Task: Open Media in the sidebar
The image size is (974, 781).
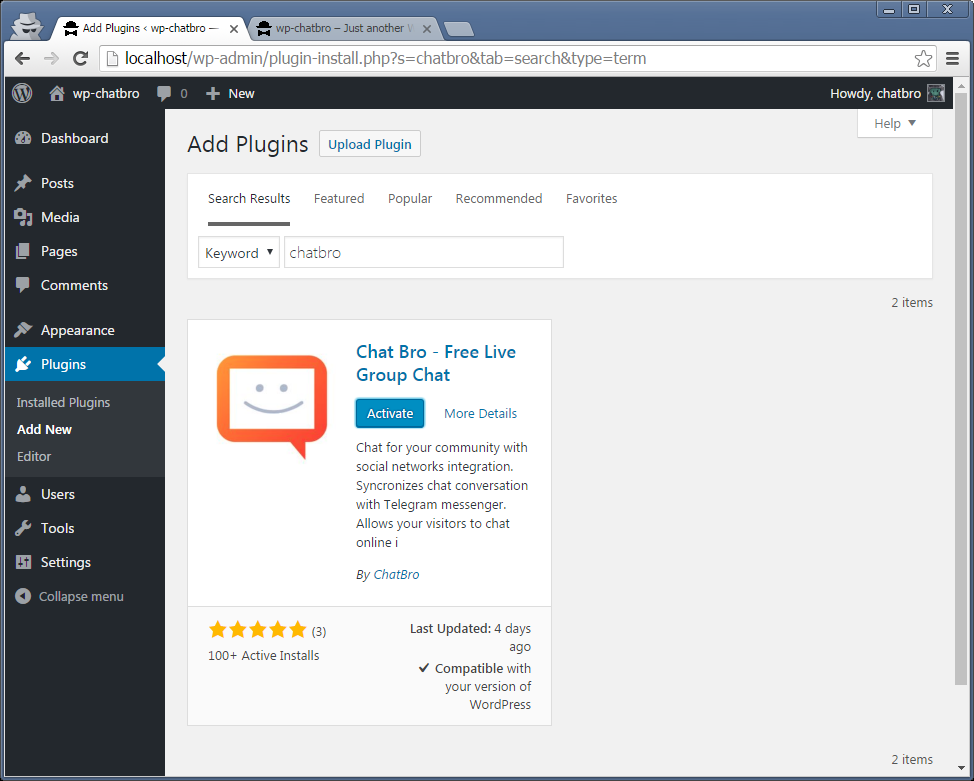Action: pyautogui.click(x=60, y=217)
